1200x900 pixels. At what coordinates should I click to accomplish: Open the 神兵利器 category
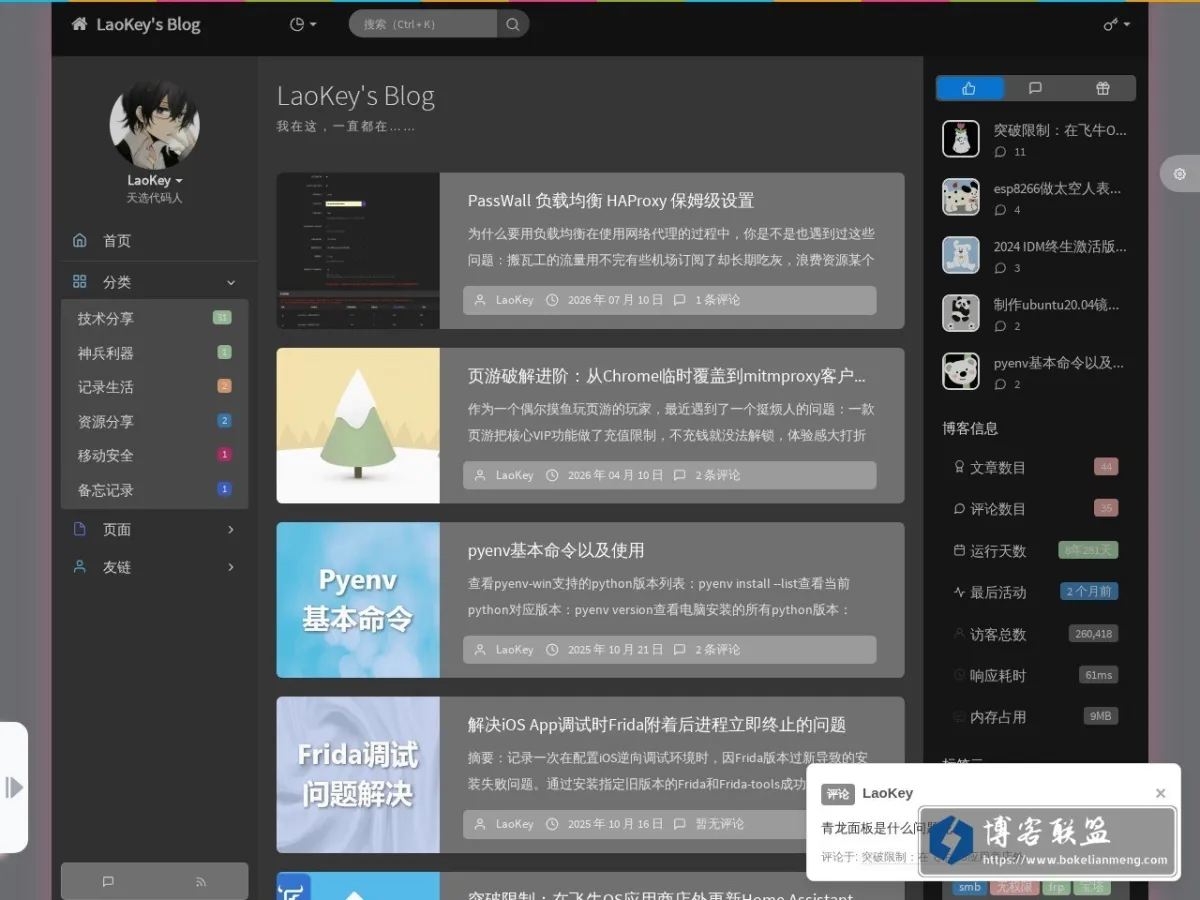(154, 353)
